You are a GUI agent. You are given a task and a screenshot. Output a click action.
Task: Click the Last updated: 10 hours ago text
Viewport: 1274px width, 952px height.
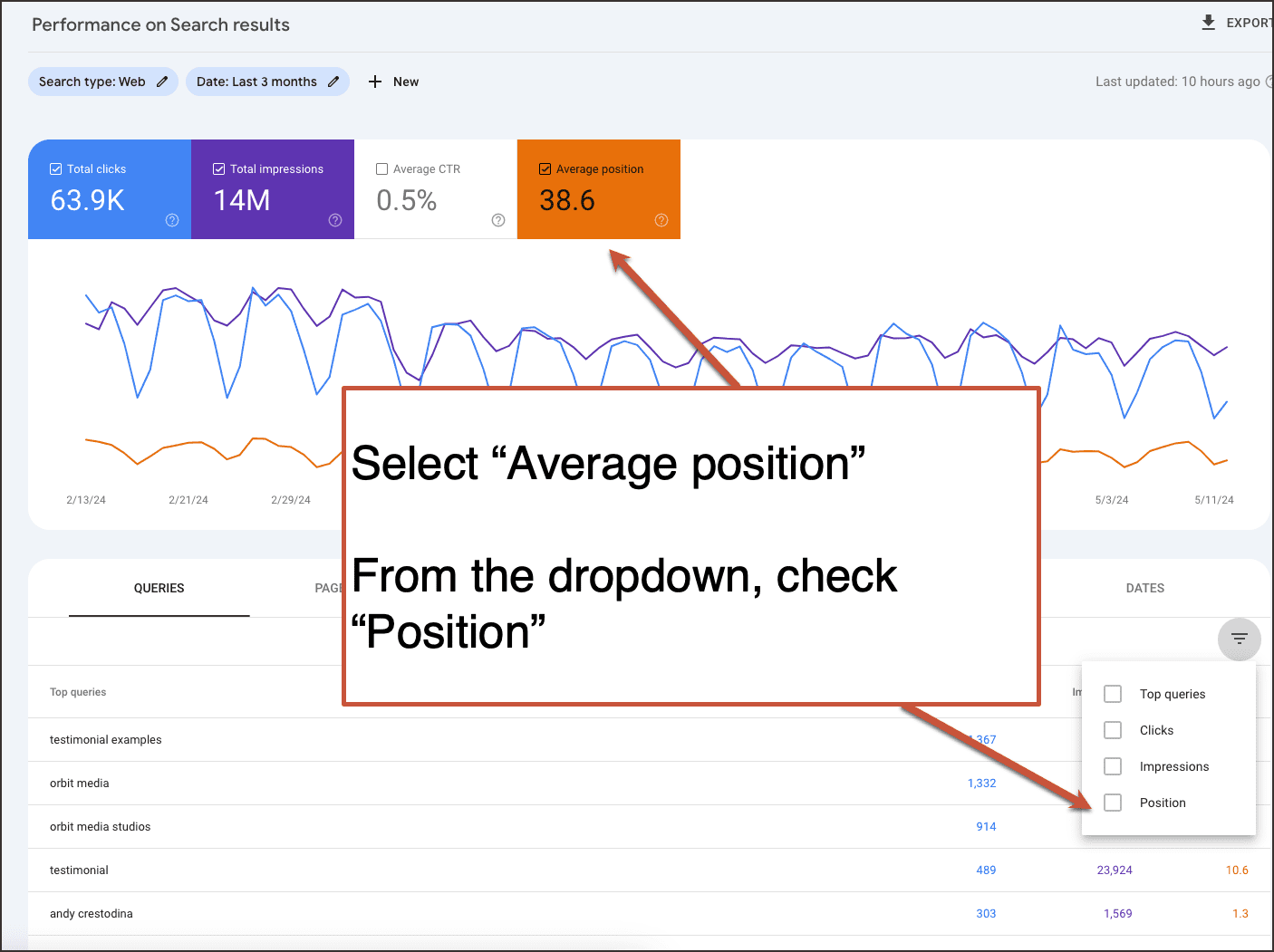tap(1178, 82)
